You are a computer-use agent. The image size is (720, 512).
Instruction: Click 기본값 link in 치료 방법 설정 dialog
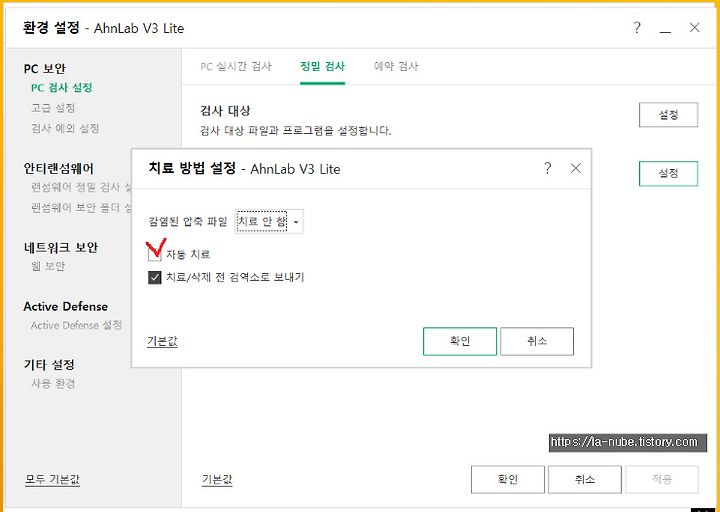(x=162, y=342)
